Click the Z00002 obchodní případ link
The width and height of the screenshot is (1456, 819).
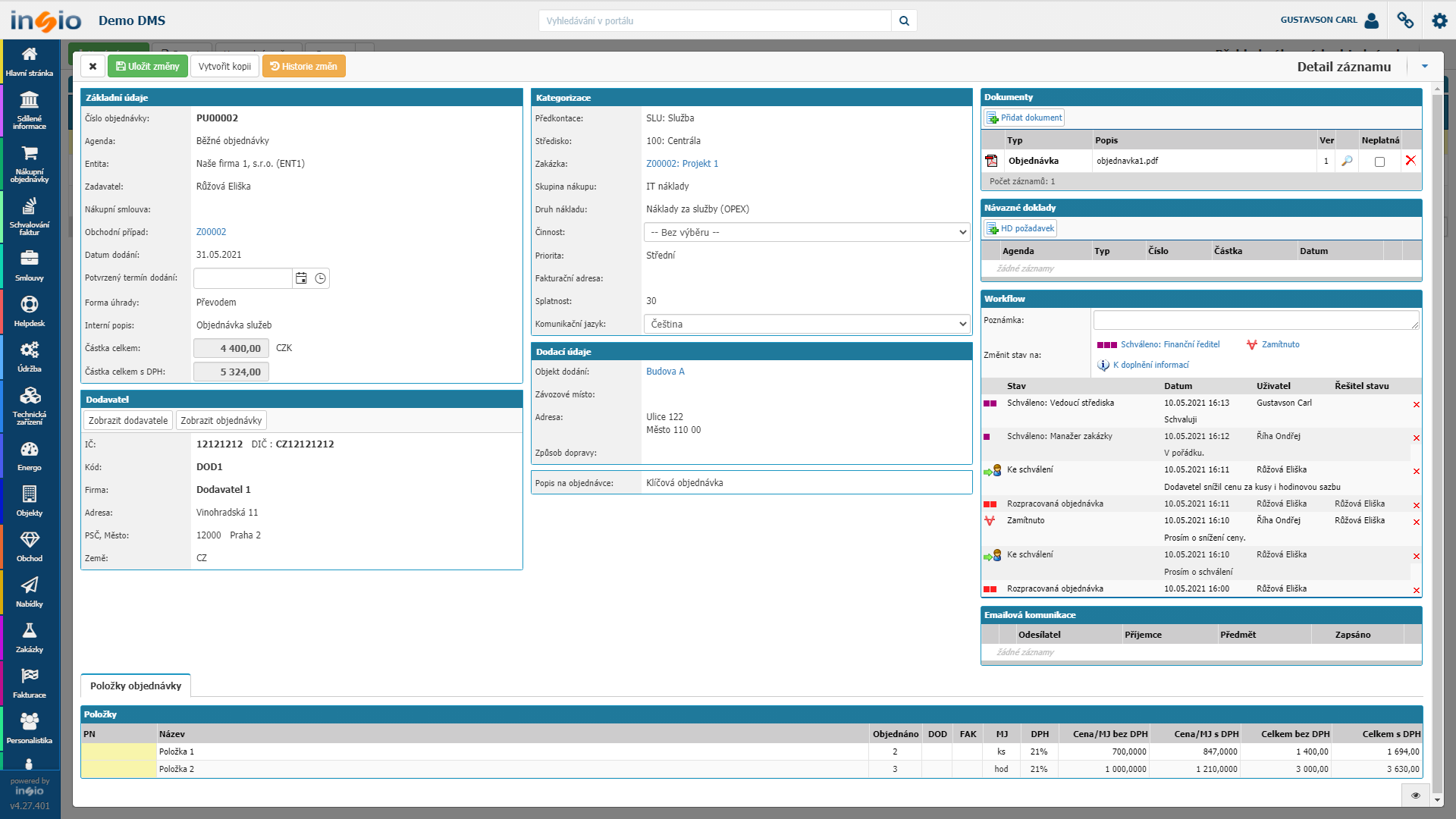(211, 231)
